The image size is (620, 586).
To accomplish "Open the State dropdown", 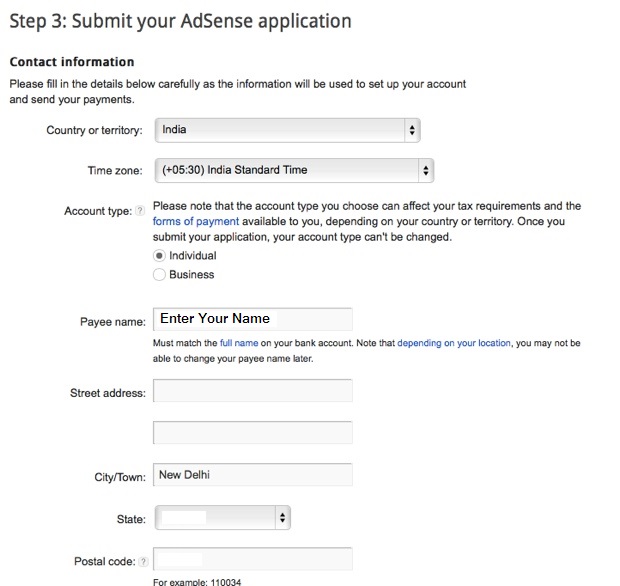I will [x=221, y=518].
